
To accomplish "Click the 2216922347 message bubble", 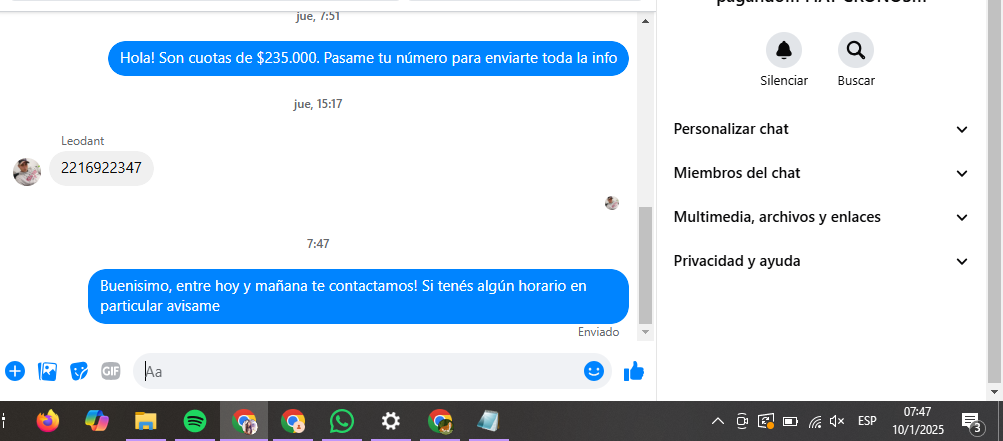I will pos(101,168).
